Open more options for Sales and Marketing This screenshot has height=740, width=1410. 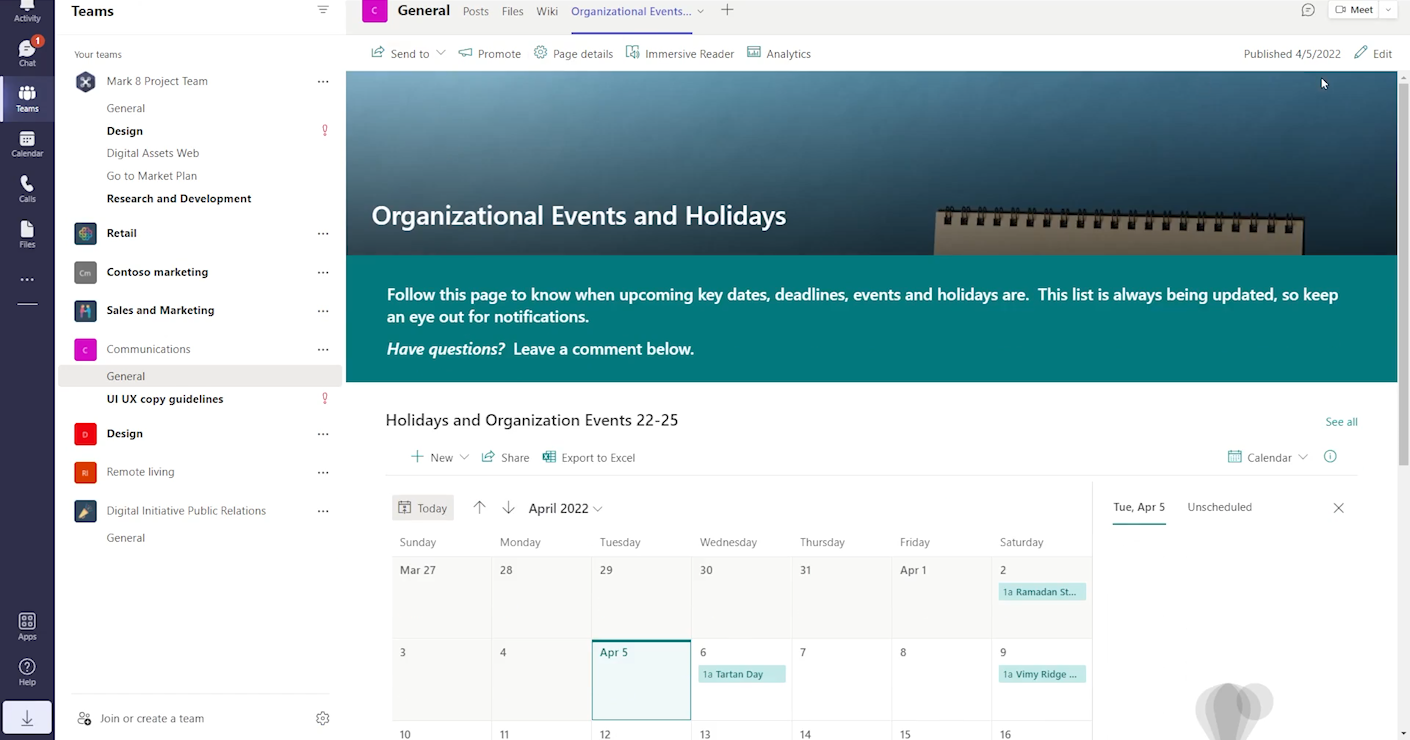(x=323, y=311)
